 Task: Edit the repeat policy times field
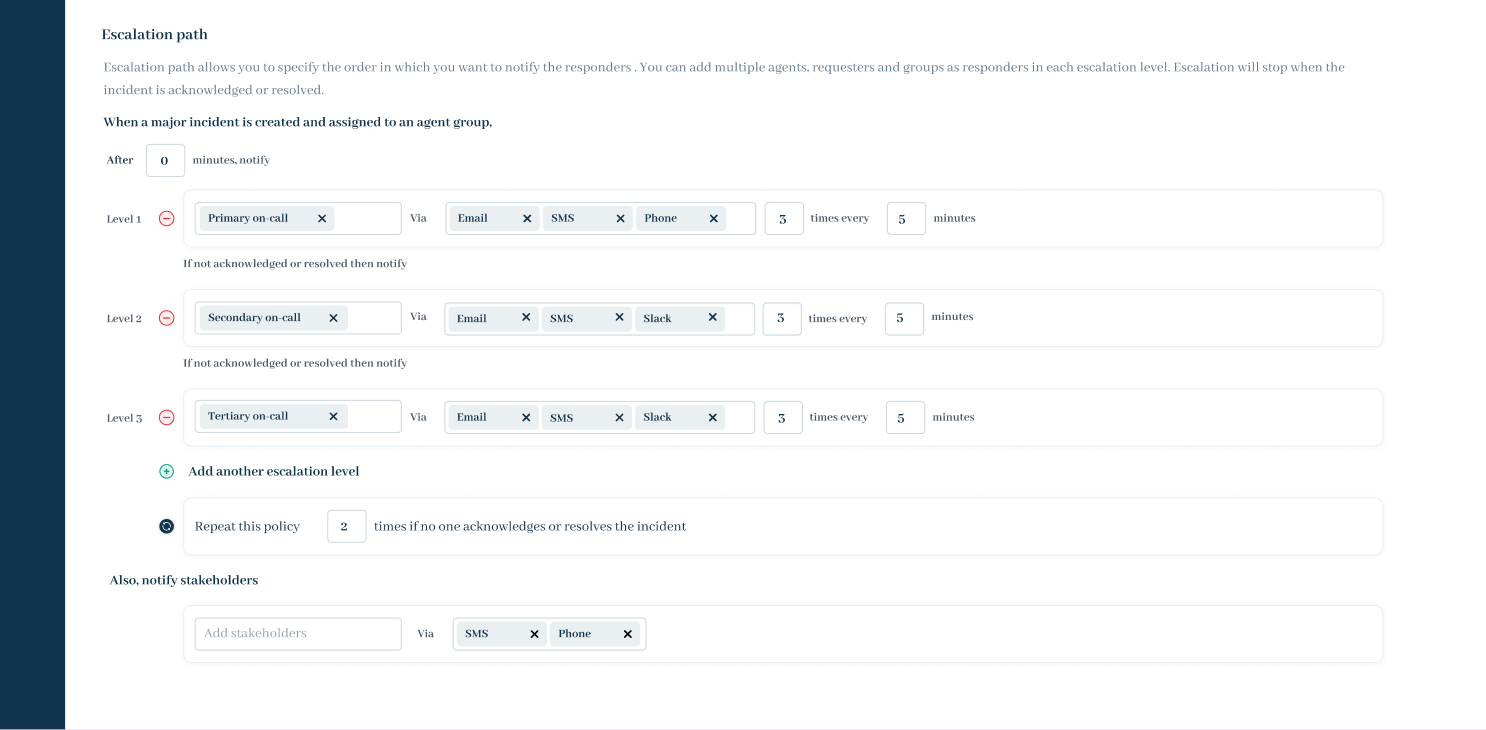[x=346, y=527]
